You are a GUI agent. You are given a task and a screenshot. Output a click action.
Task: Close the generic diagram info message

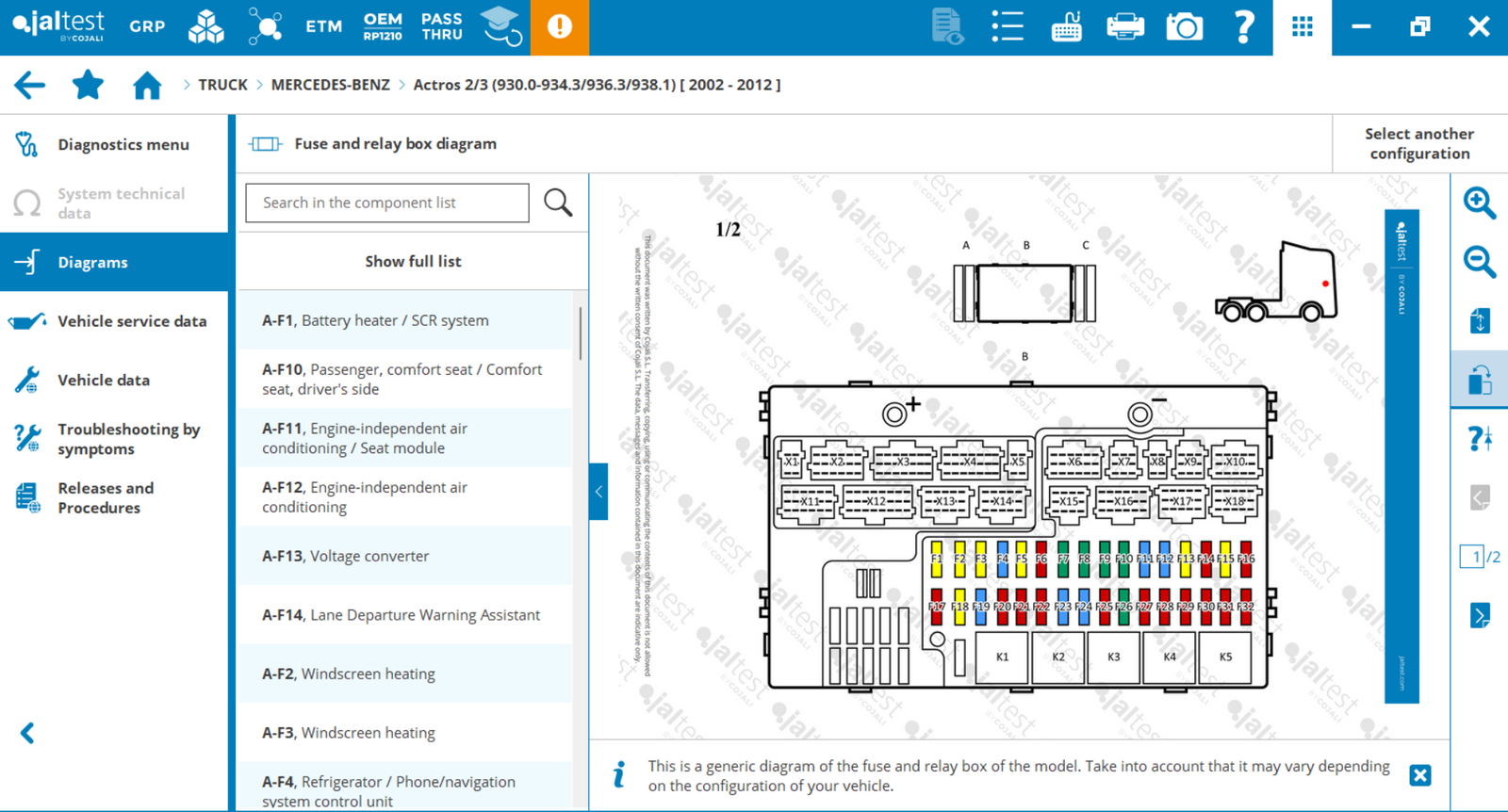click(1420, 775)
